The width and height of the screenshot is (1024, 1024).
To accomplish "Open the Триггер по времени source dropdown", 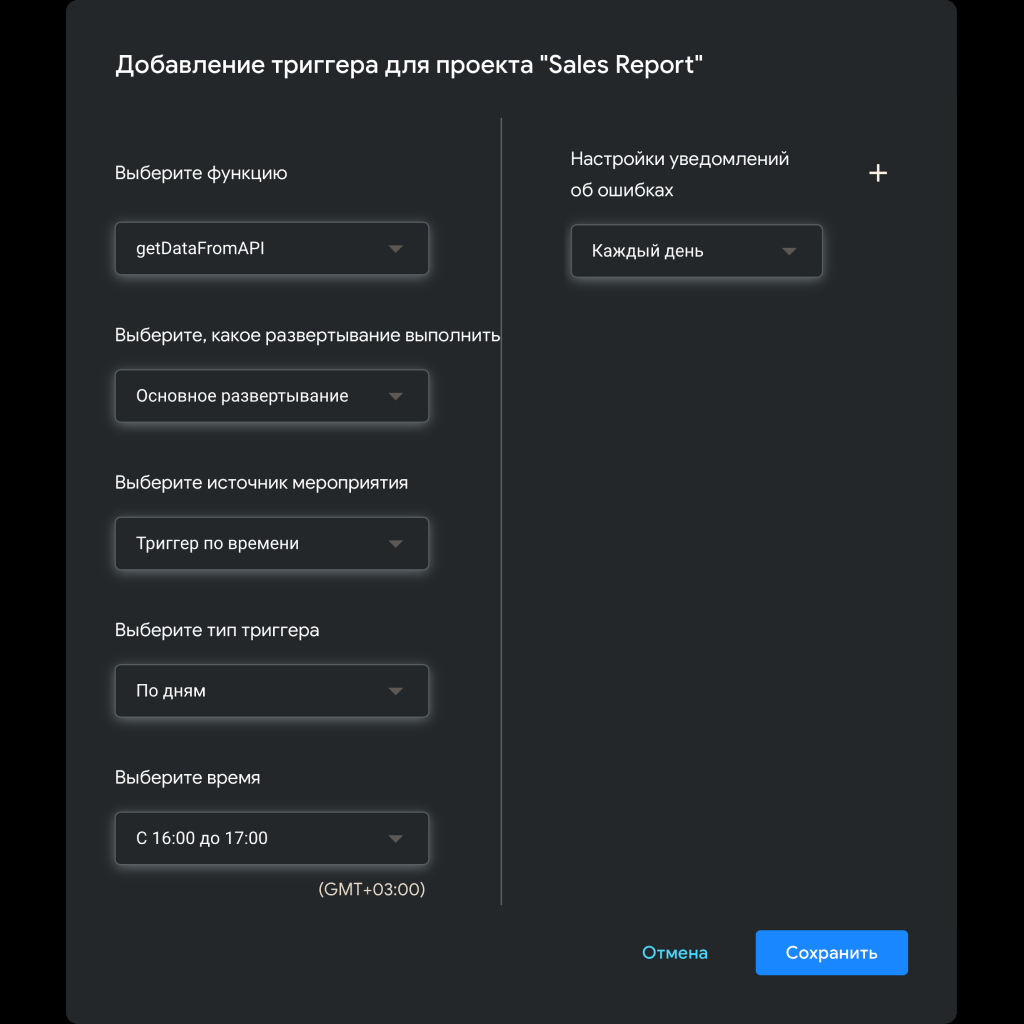I will [260, 544].
